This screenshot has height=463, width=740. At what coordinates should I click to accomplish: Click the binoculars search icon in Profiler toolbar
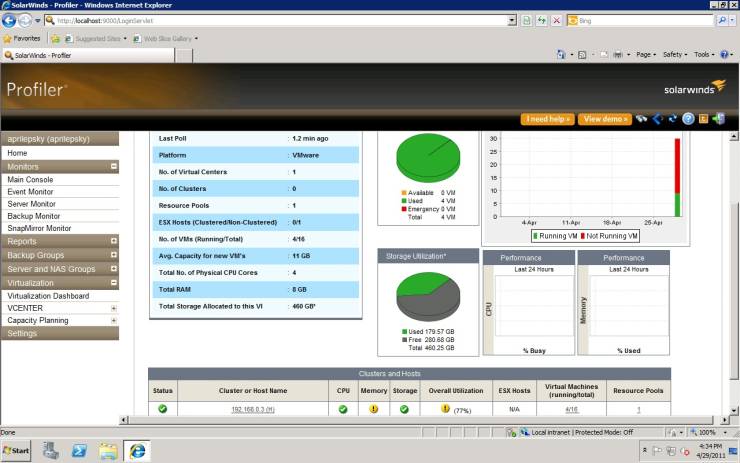641,119
